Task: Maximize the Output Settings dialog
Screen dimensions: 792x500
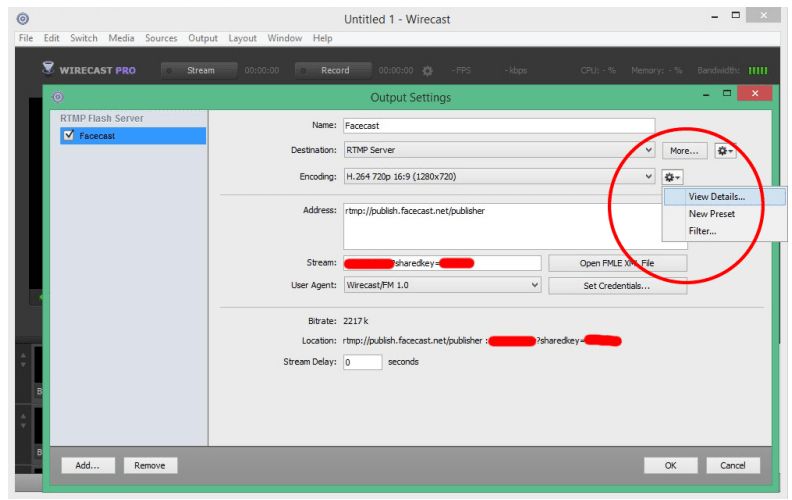Action: [727, 93]
